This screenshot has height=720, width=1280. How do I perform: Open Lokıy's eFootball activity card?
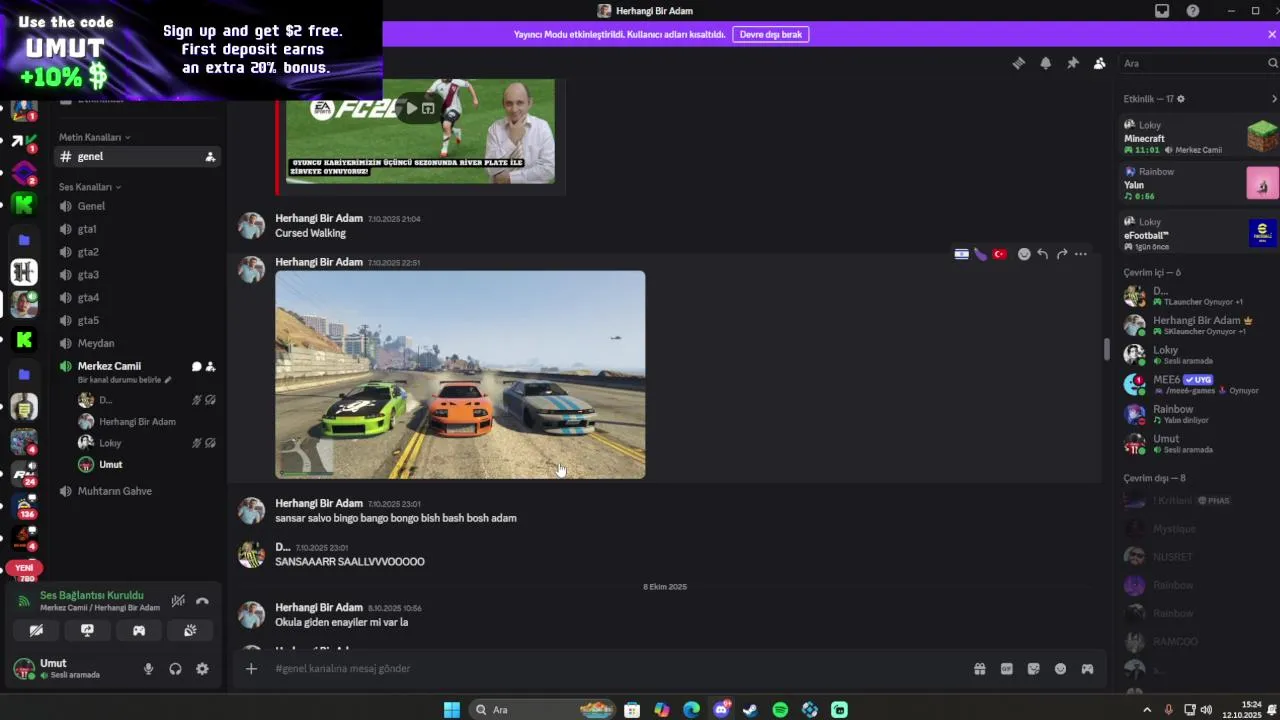tap(1199, 233)
